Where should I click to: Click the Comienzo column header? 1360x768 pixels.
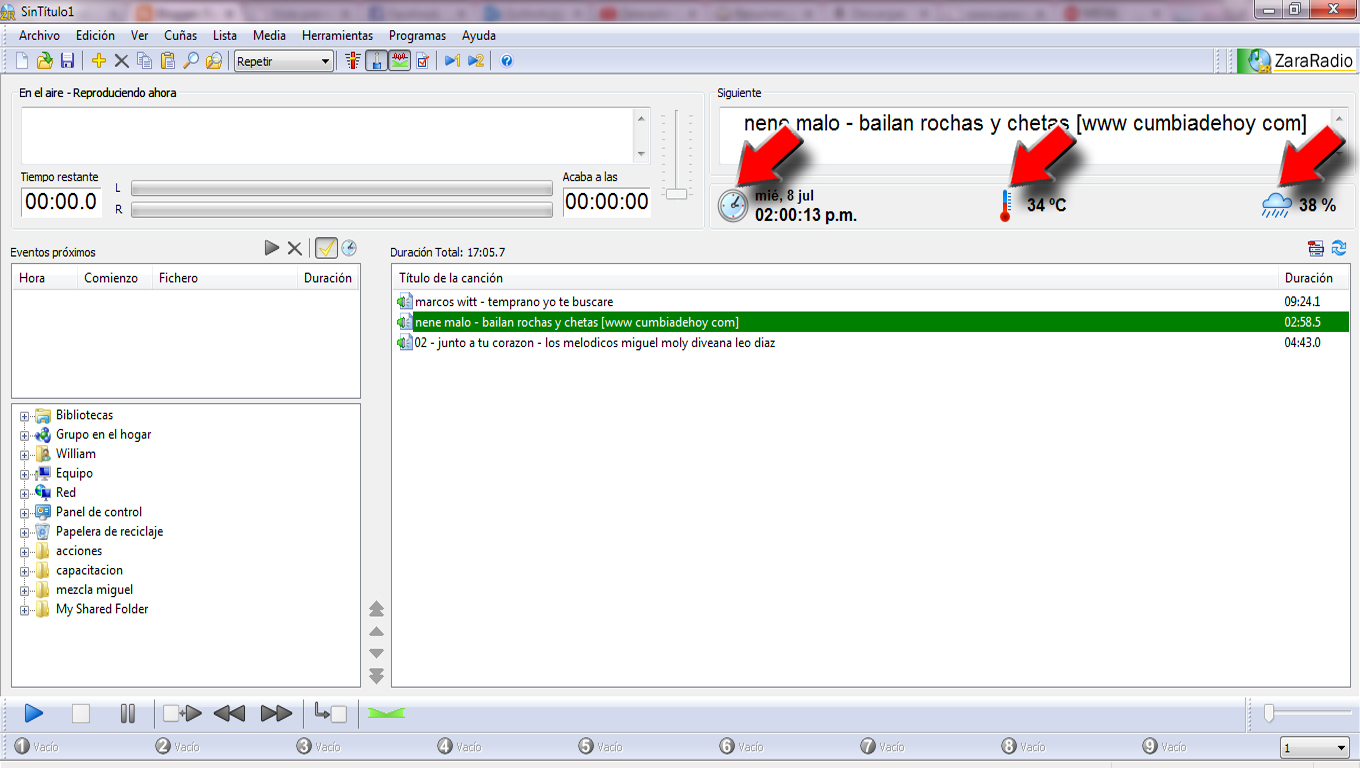(x=114, y=278)
